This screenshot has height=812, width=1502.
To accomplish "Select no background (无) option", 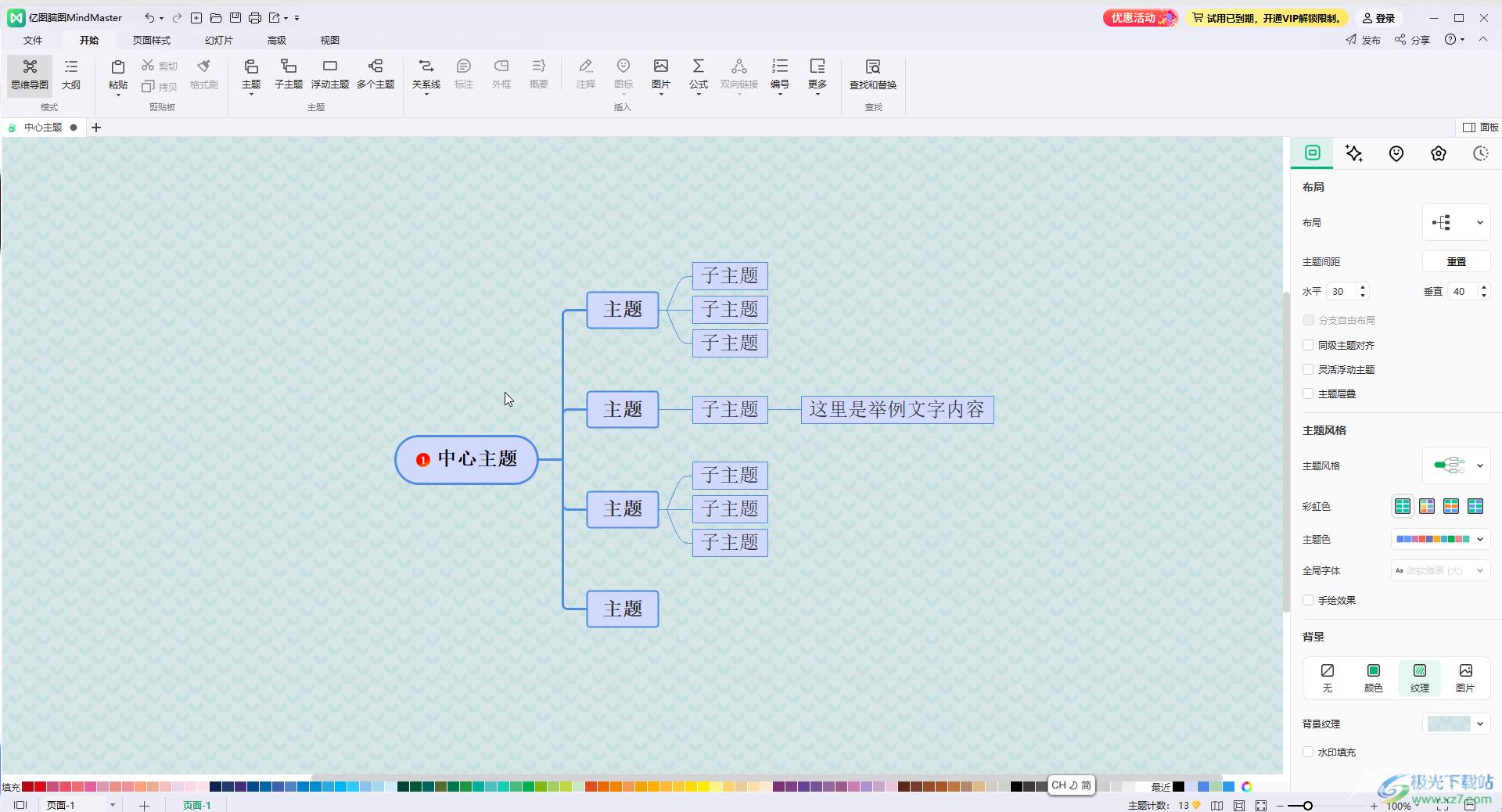I will coord(1328,677).
